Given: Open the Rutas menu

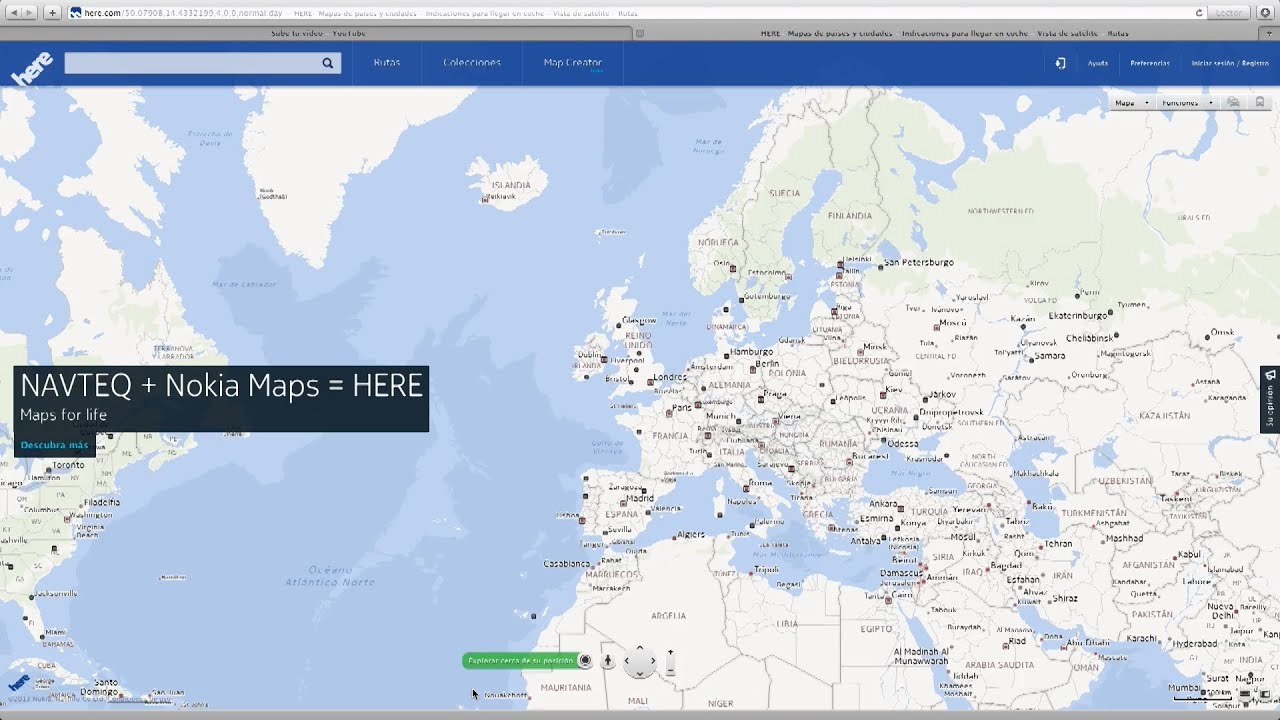Looking at the screenshot, I should [387, 62].
